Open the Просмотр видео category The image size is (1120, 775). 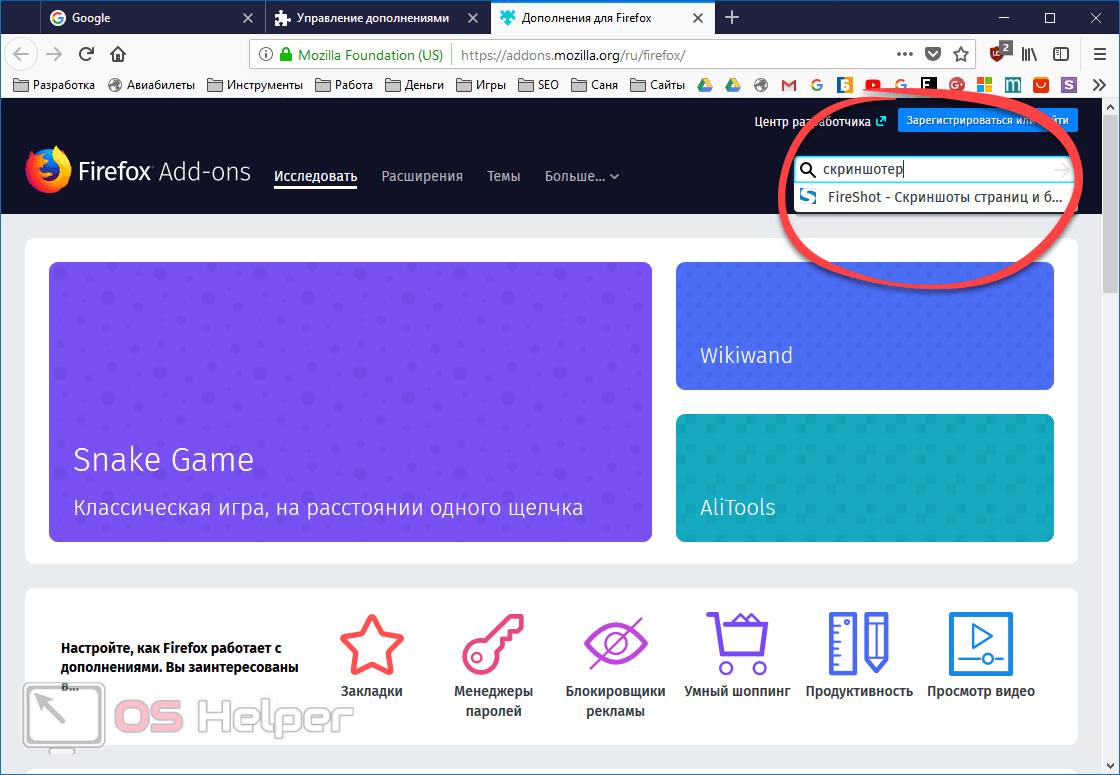point(981,656)
